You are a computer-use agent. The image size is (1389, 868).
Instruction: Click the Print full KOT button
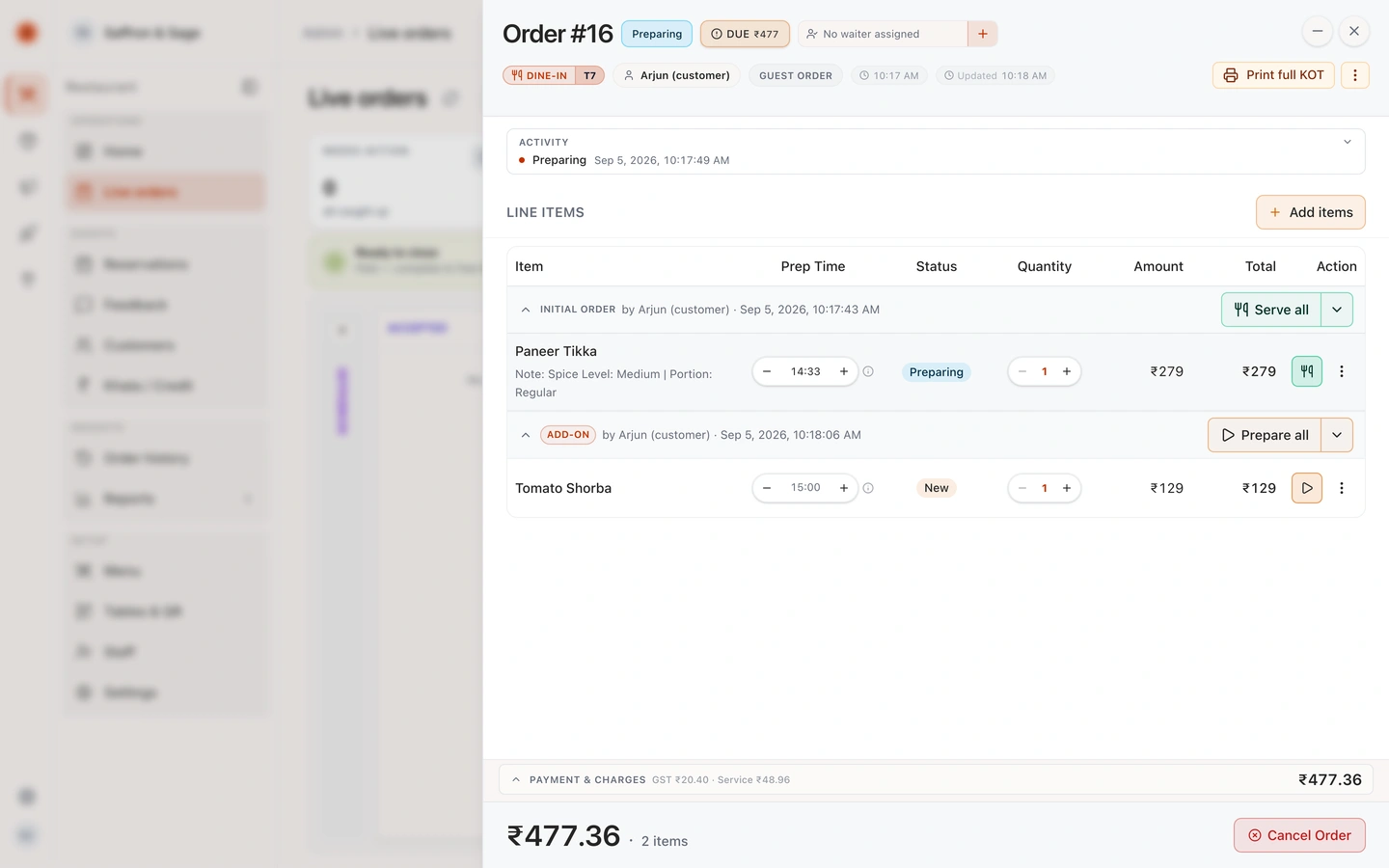(1273, 75)
